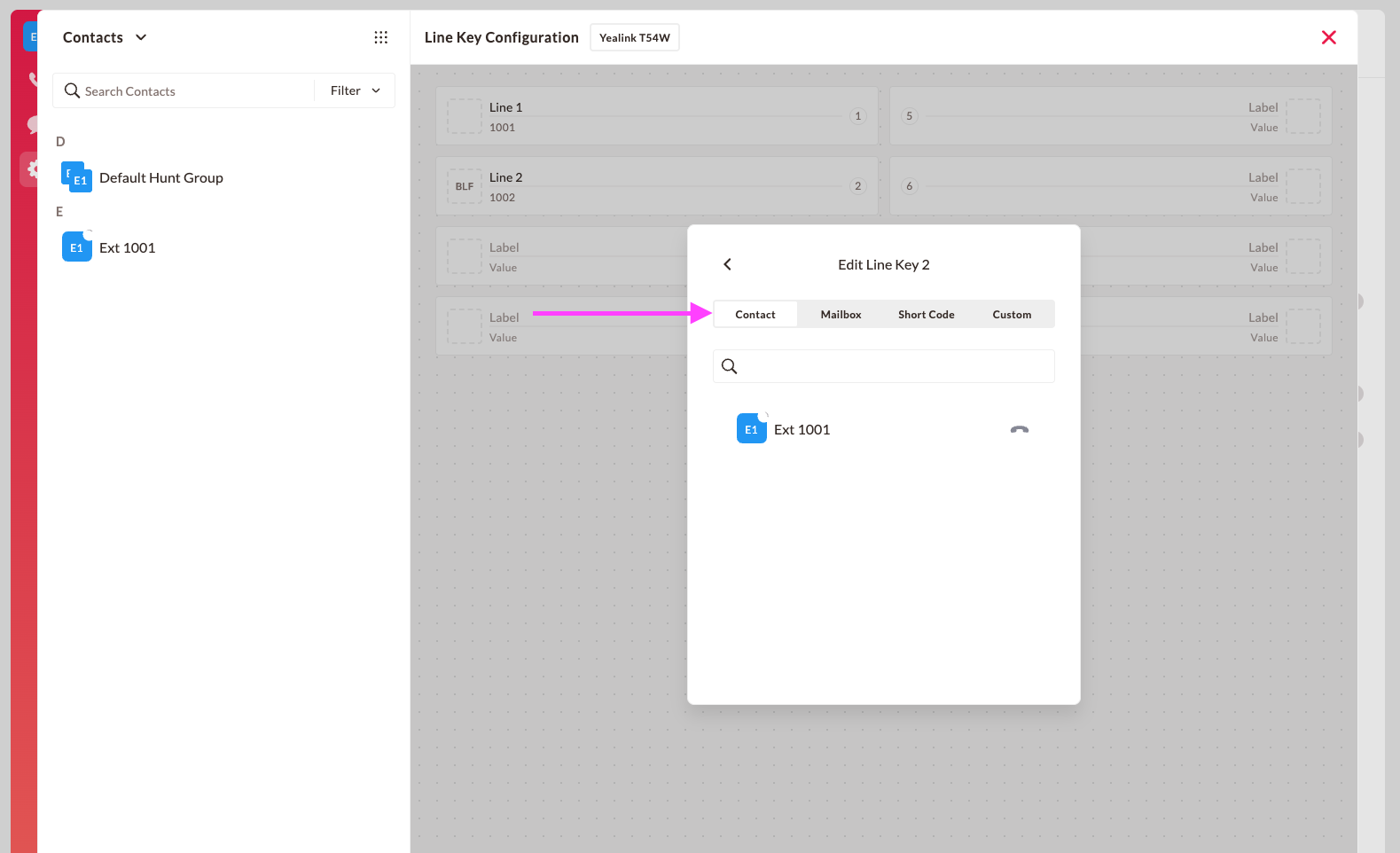This screenshot has width=1400, height=853.
Task: Expand the Contacts dropdown header
Action: (x=105, y=37)
